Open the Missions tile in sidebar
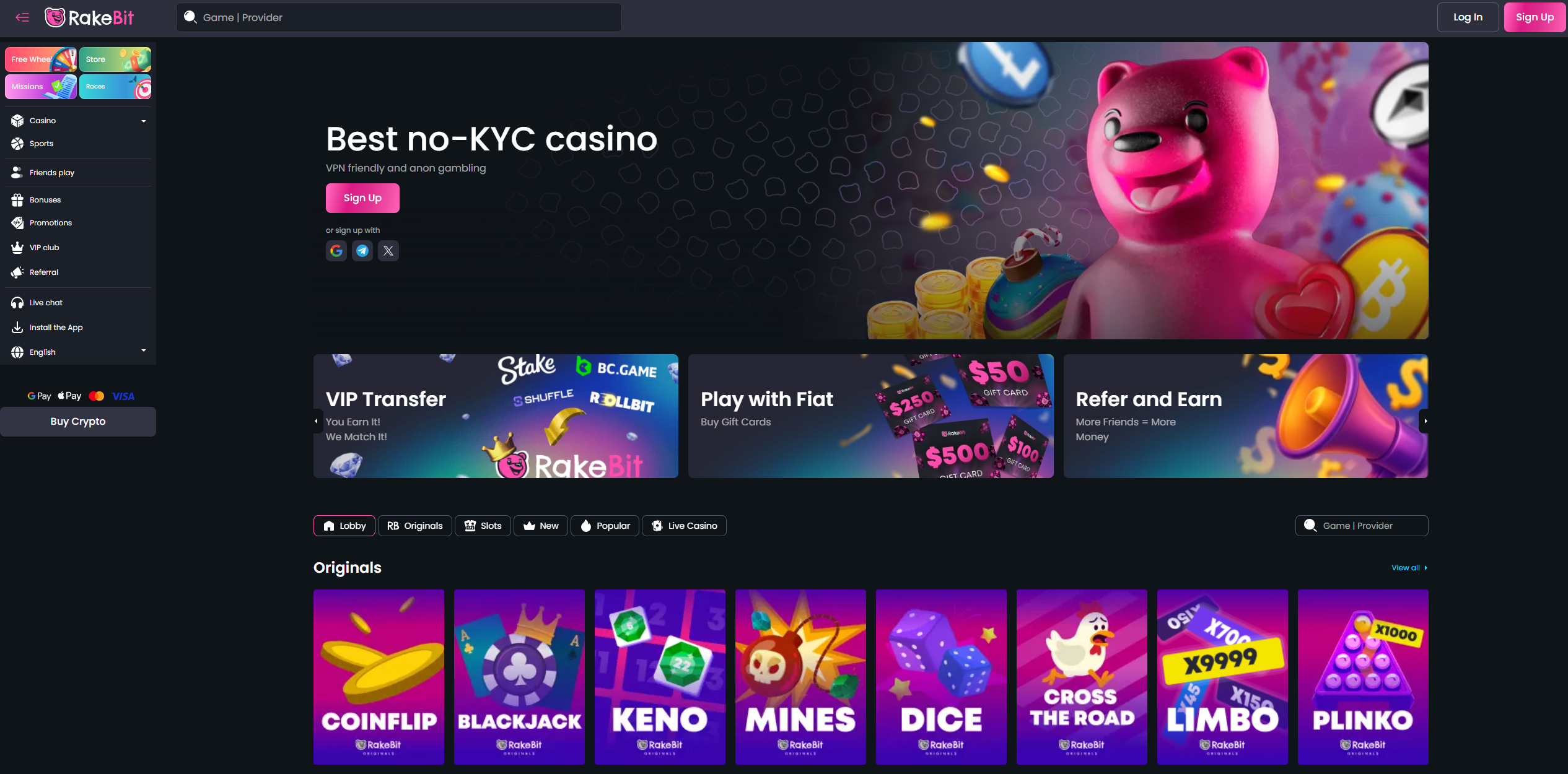Screen dimensions: 1568x774 click(x=41, y=87)
